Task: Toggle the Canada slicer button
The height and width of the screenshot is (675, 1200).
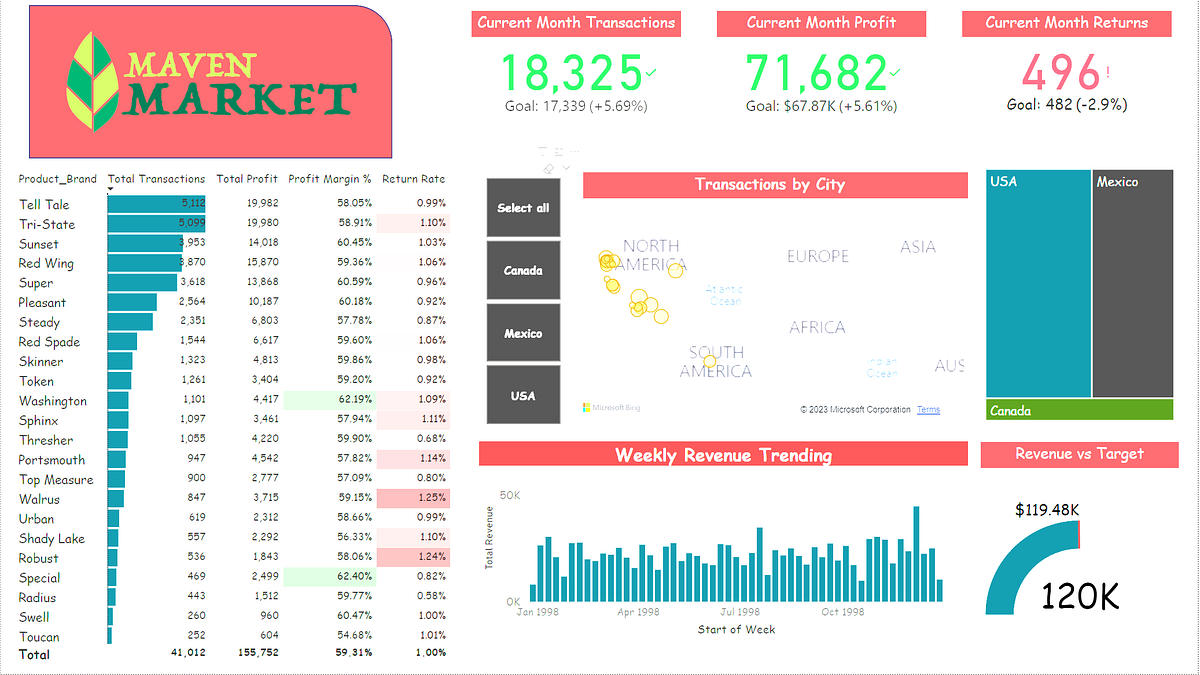Action: (x=522, y=270)
